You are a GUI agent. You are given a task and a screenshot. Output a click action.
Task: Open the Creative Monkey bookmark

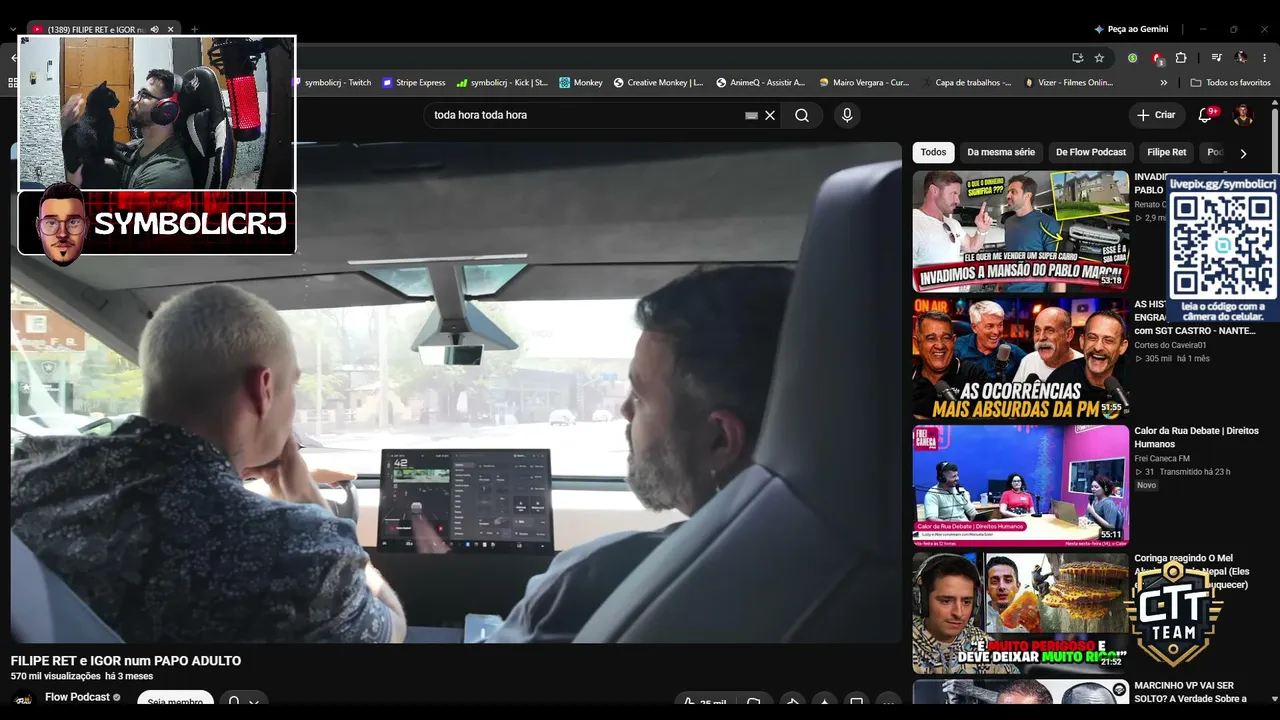point(658,83)
